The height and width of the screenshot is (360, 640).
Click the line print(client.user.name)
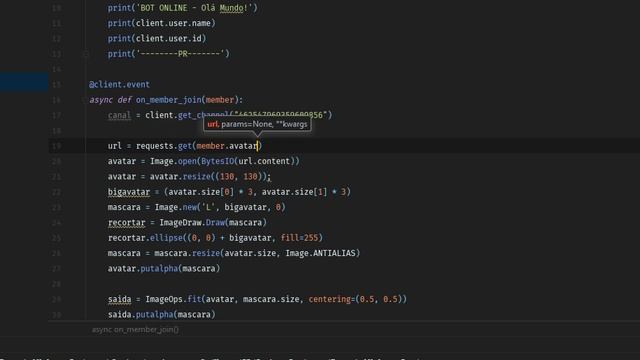pos(161,23)
